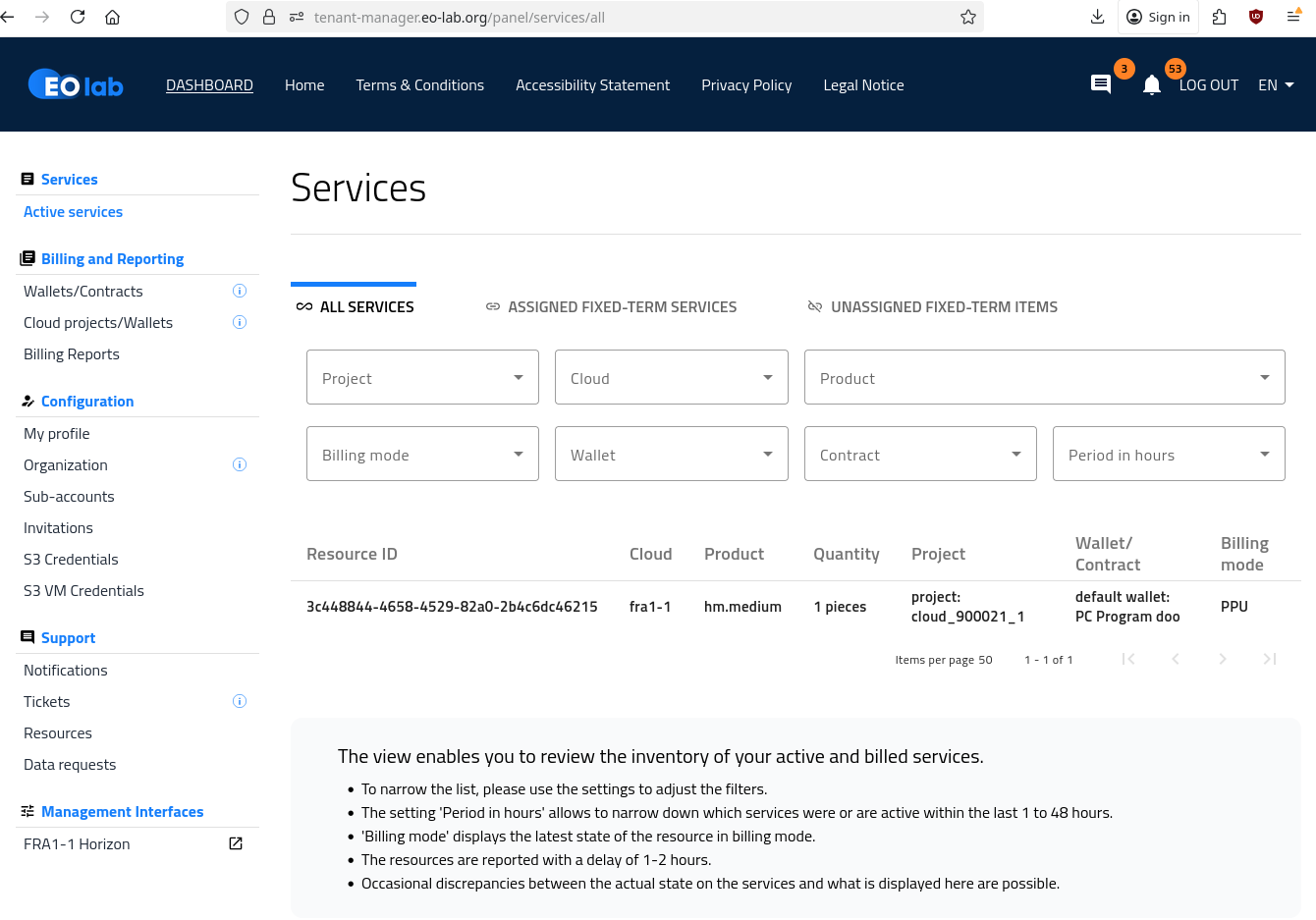
Task: Expand the Project filter dropdown
Action: click(x=422, y=378)
